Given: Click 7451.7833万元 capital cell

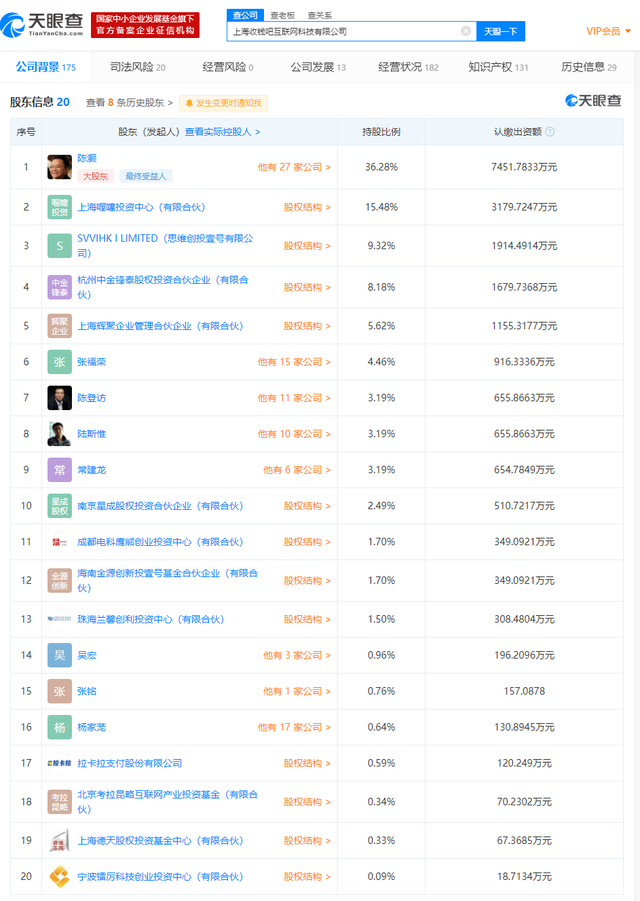Looking at the screenshot, I should point(524,167).
